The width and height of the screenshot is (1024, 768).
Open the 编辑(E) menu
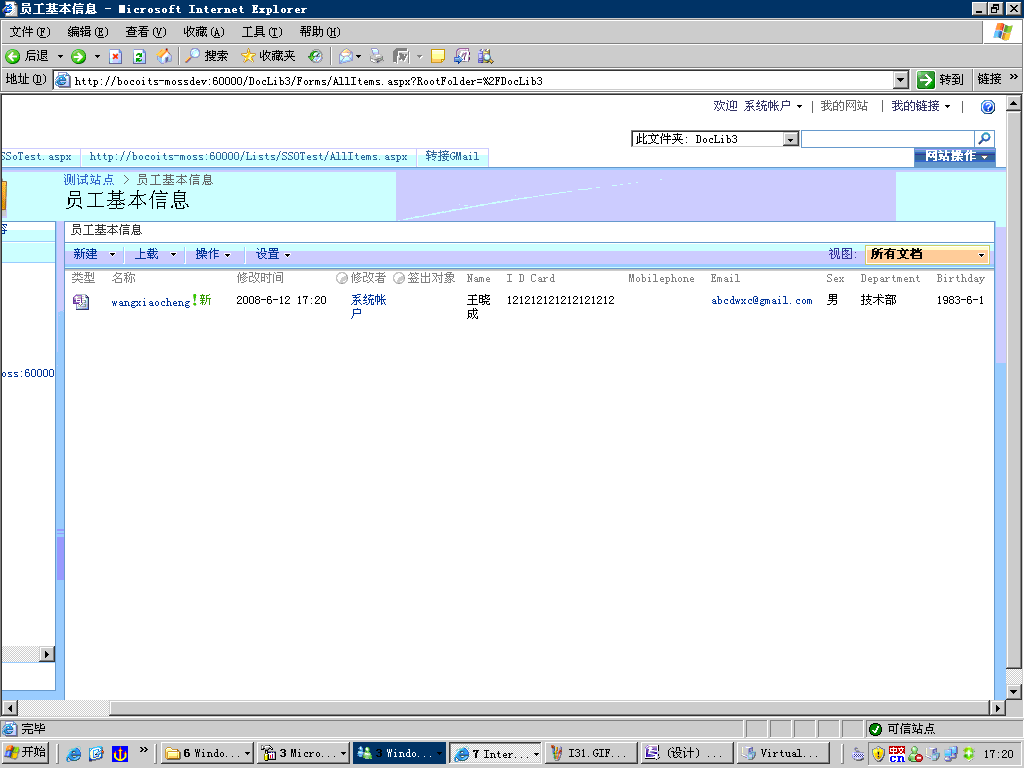point(88,32)
